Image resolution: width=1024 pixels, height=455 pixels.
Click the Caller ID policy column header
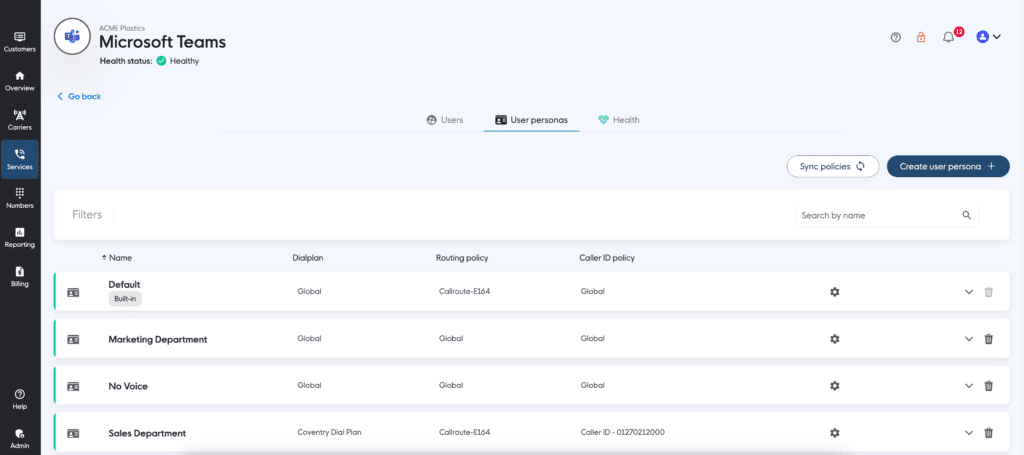click(x=607, y=258)
